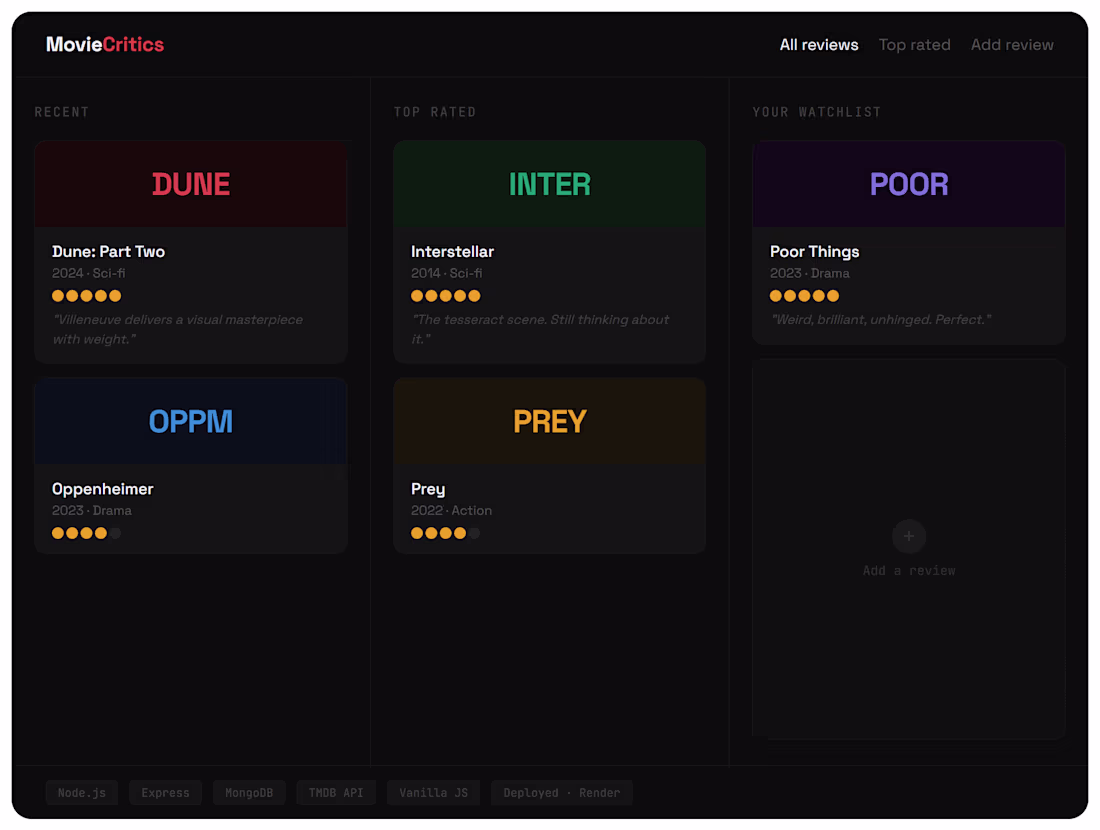Click Interstellar star rating dots

[x=445, y=295]
